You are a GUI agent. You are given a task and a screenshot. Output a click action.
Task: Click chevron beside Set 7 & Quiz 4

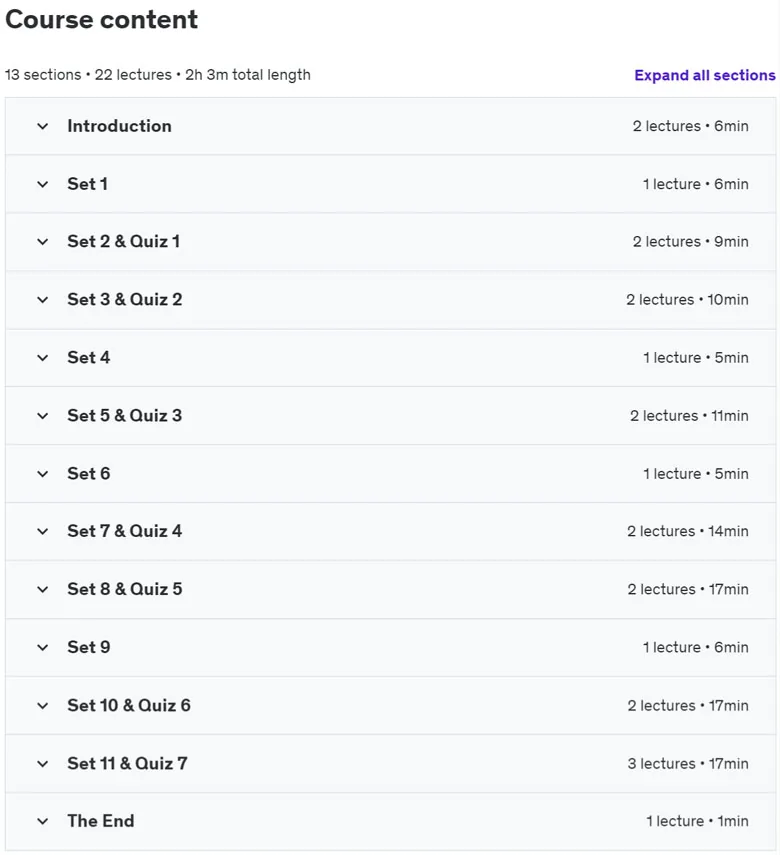tap(43, 532)
